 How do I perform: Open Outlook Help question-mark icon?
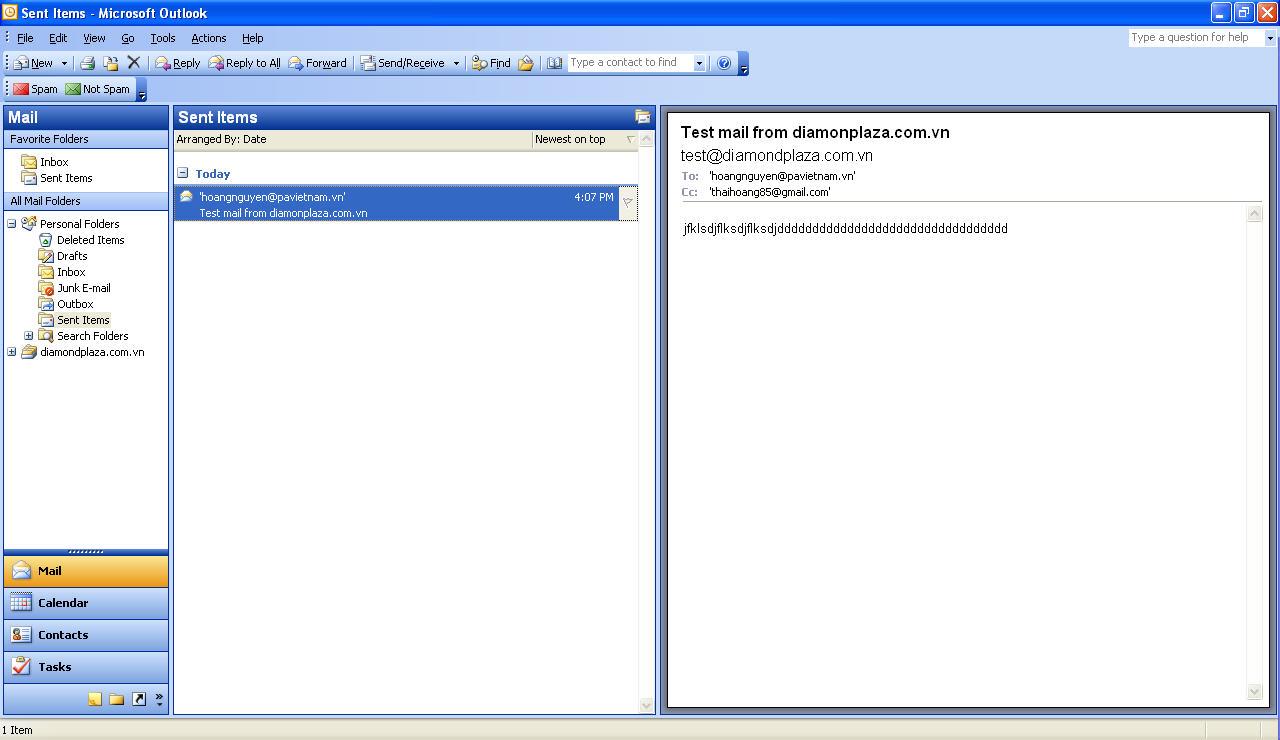coord(724,63)
